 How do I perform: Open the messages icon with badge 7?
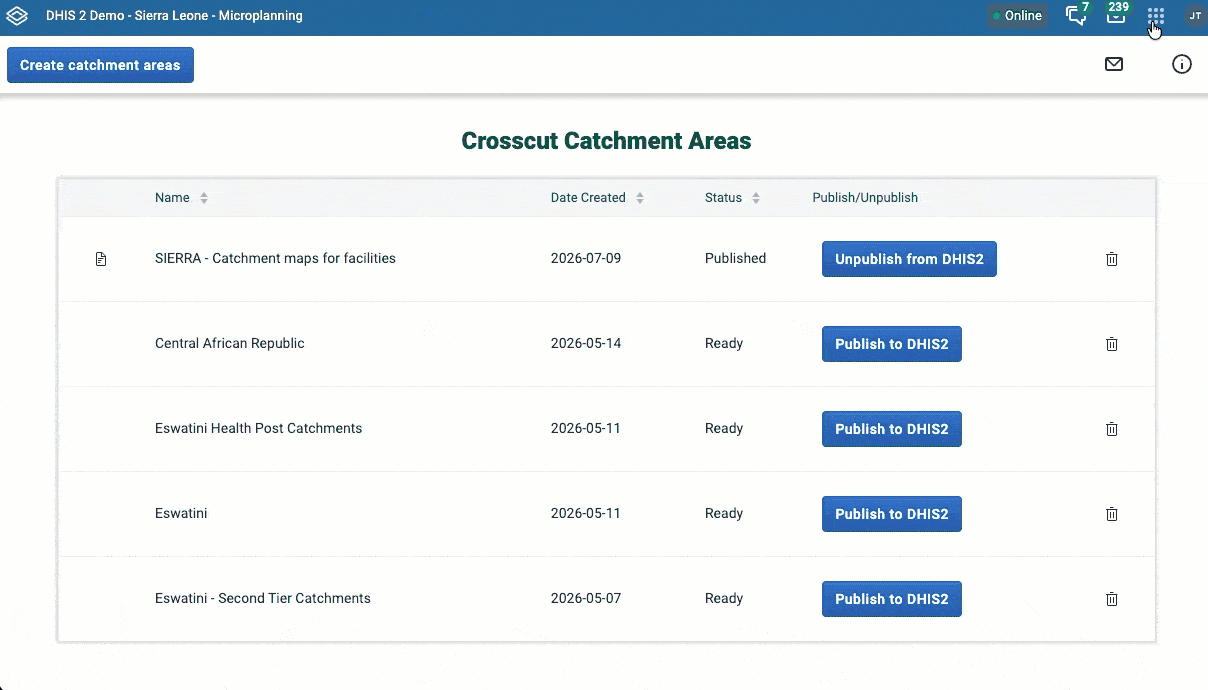click(1077, 15)
